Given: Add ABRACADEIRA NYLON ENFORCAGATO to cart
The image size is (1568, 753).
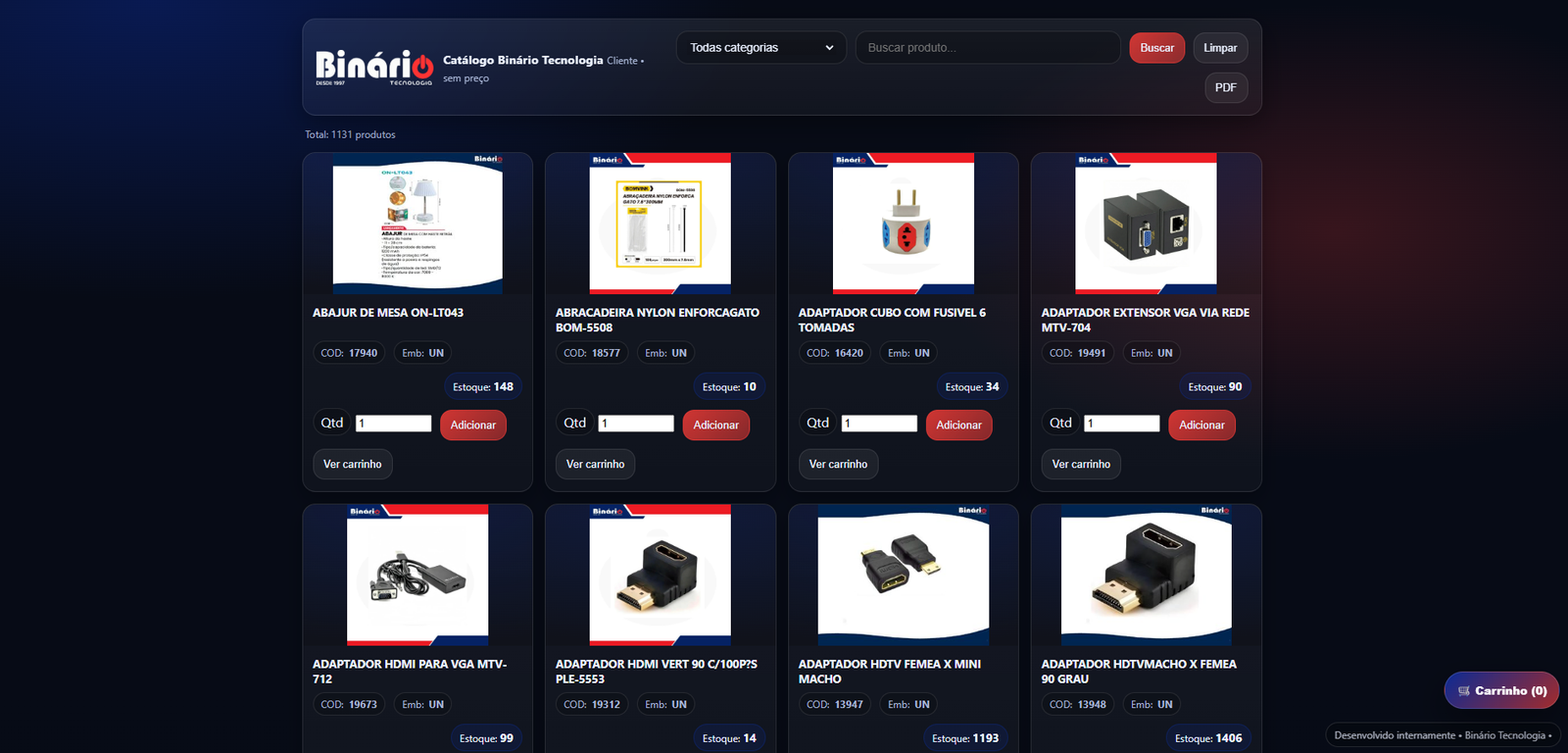Looking at the screenshot, I should 716,425.
